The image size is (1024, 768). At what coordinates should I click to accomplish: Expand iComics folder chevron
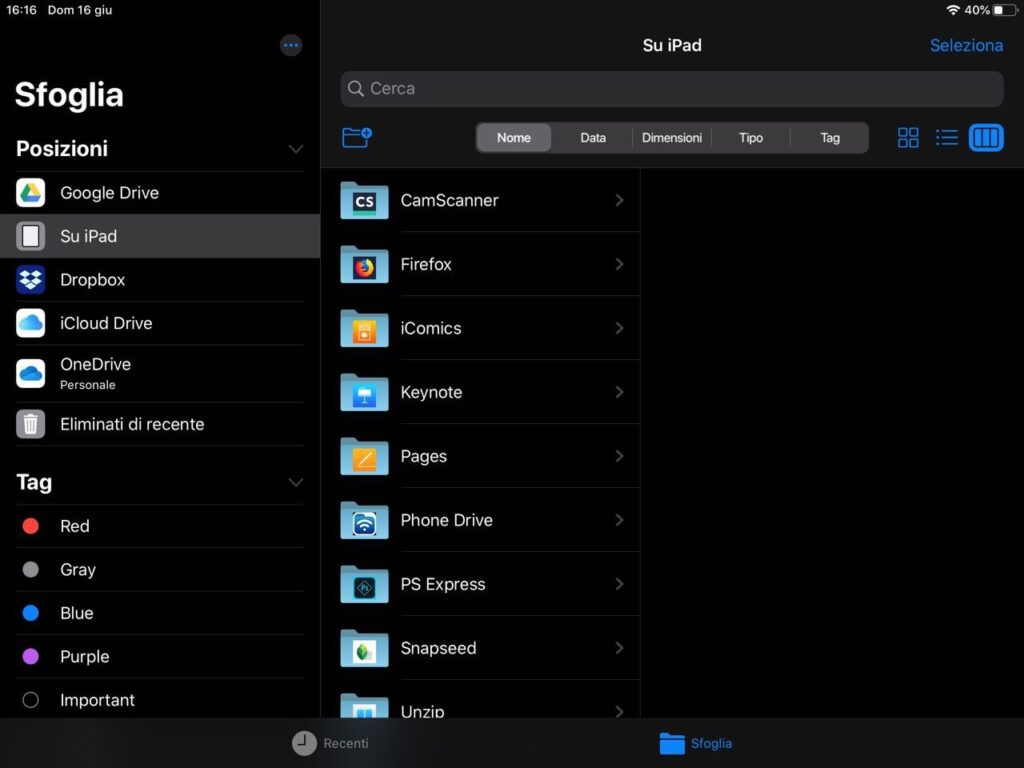point(619,328)
